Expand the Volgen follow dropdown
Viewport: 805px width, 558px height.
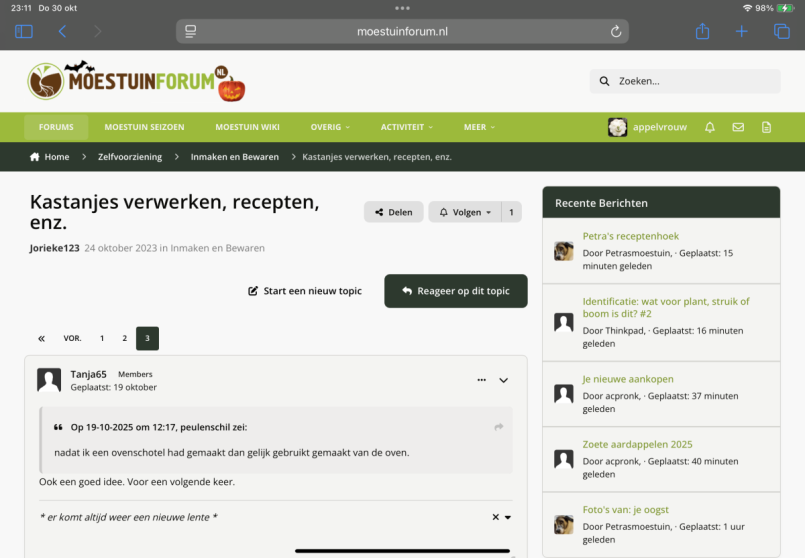point(465,212)
